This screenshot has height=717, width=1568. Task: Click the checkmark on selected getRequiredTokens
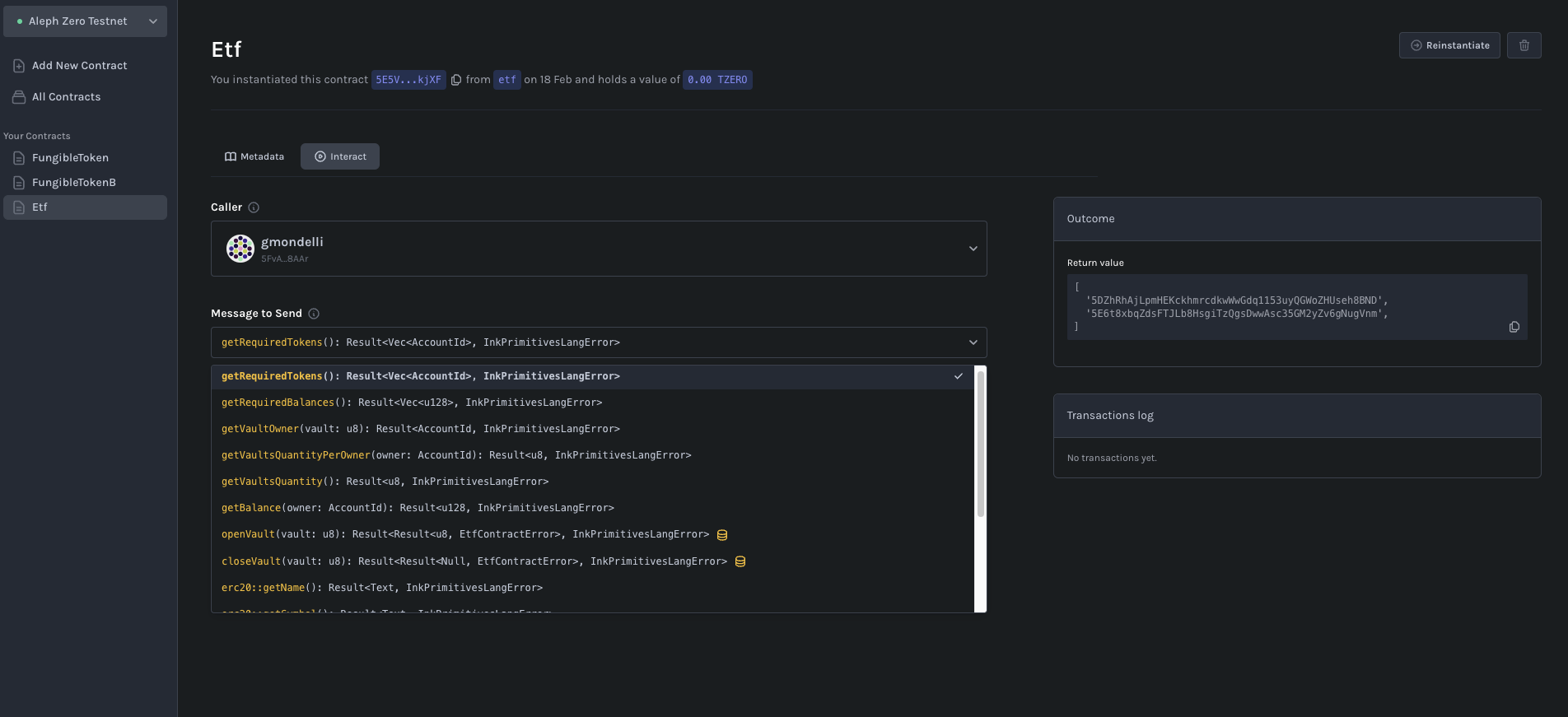(959, 376)
